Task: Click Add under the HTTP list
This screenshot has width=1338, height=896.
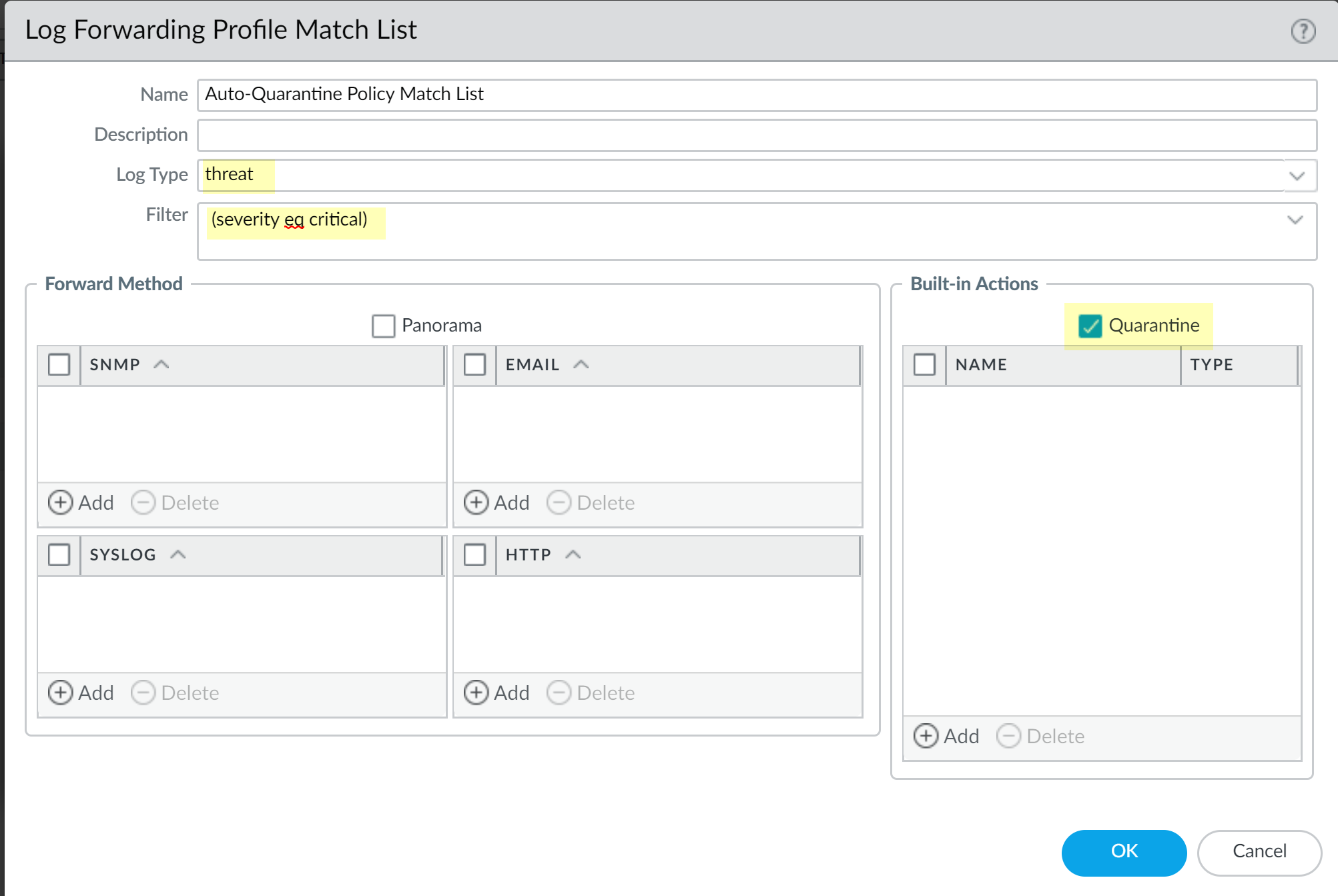Action: [x=497, y=693]
